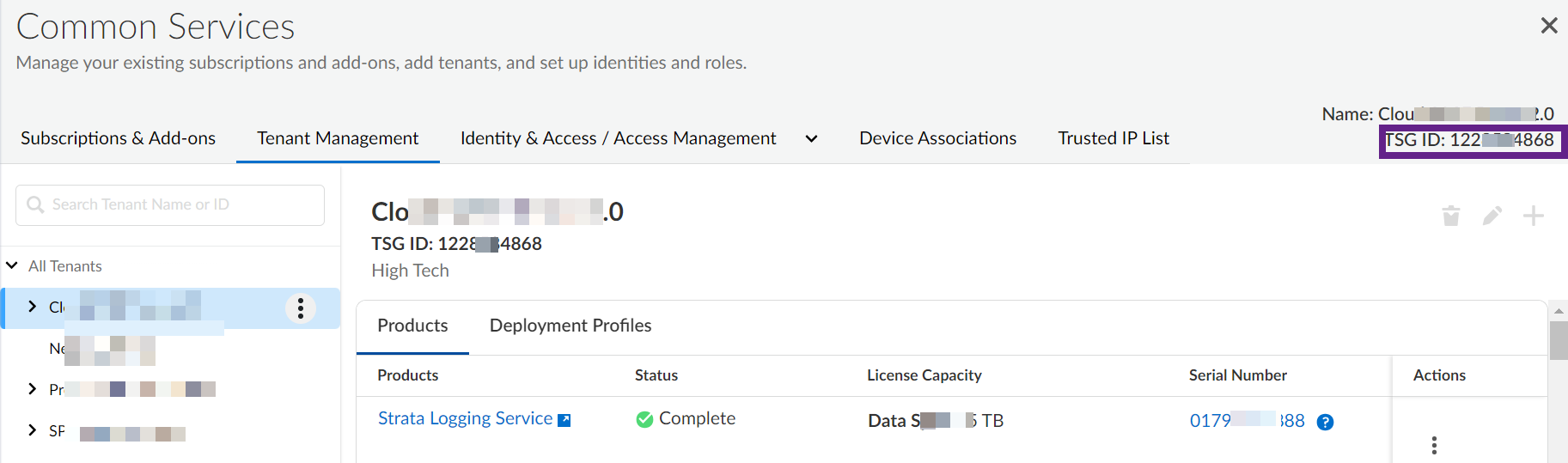Click the external link icon beside Strata Logging Service
Image resolution: width=1568 pixels, height=463 pixels.
click(564, 420)
